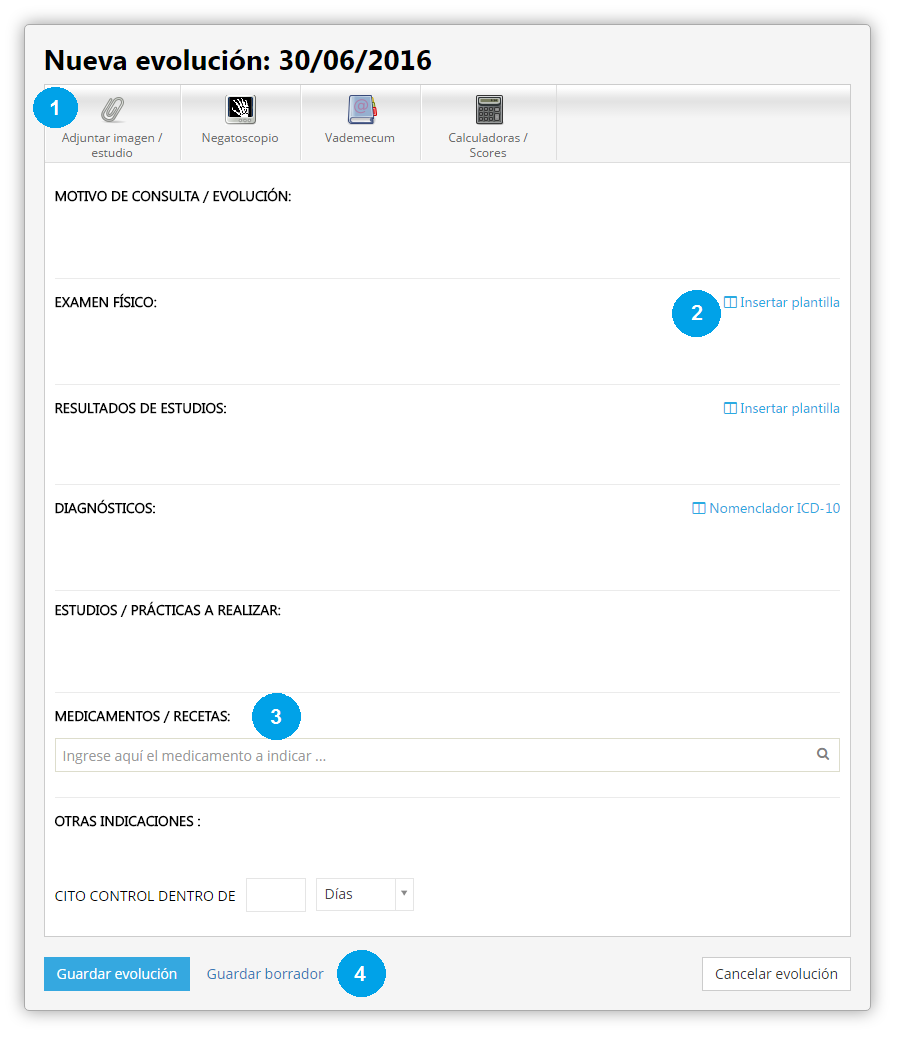Open the Vademecum book icon
The width and height of the screenshot is (897, 1044).
[362, 109]
